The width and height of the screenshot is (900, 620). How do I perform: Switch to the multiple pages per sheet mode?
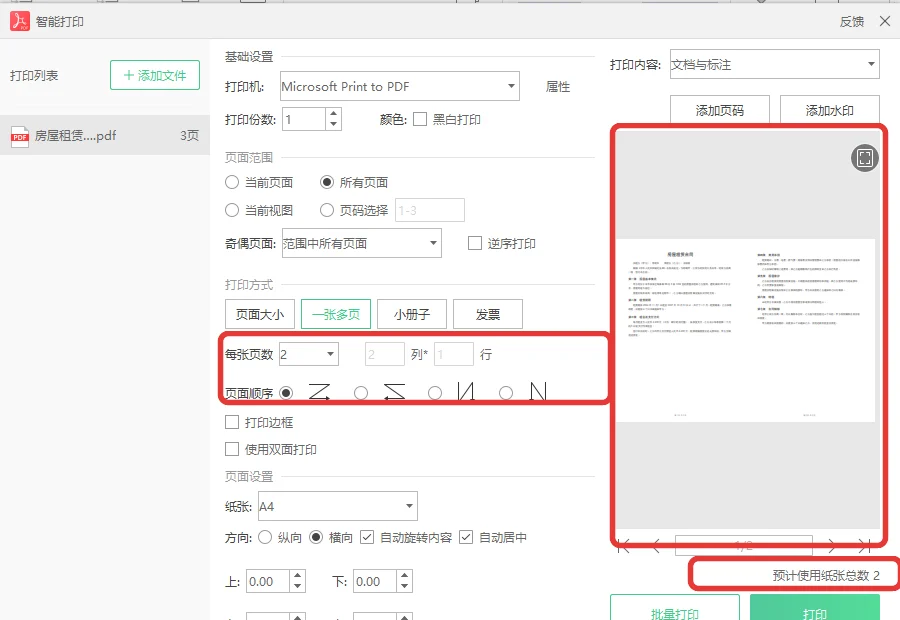click(x=336, y=314)
